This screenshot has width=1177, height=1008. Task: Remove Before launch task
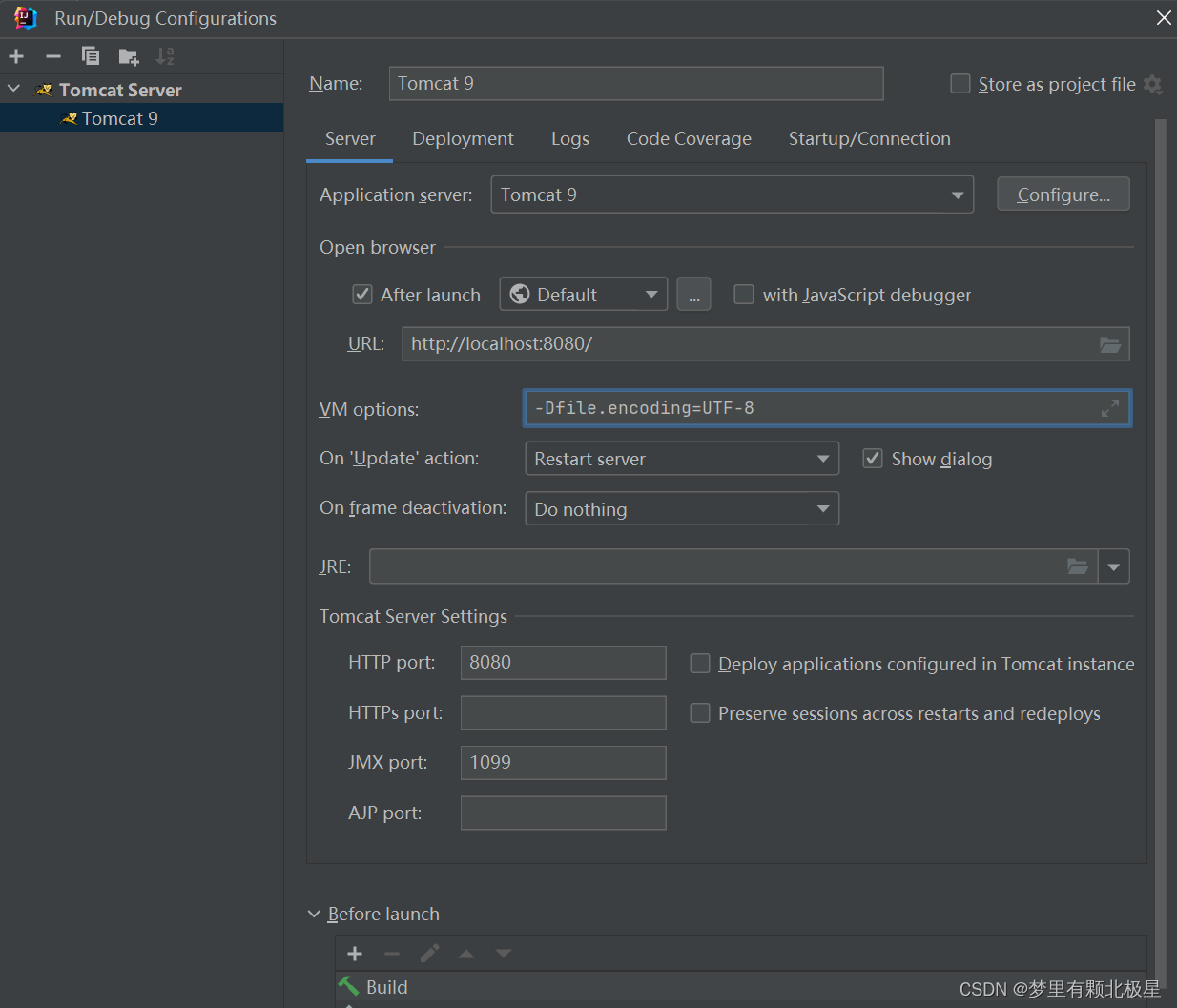pyautogui.click(x=392, y=954)
